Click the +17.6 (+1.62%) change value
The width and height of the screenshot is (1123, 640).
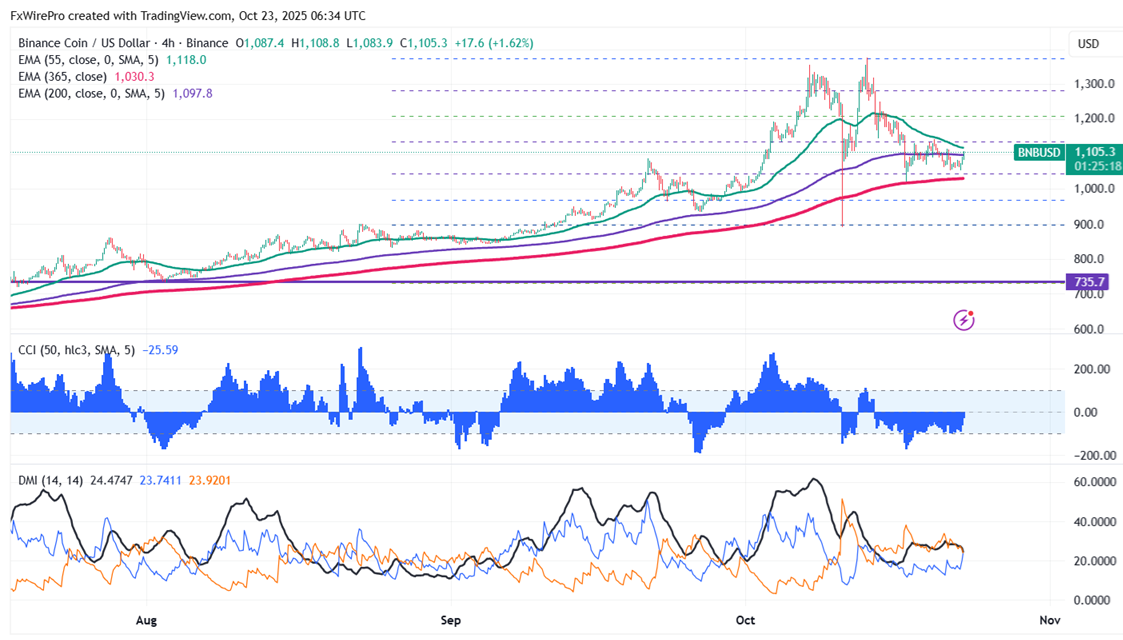coord(493,43)
